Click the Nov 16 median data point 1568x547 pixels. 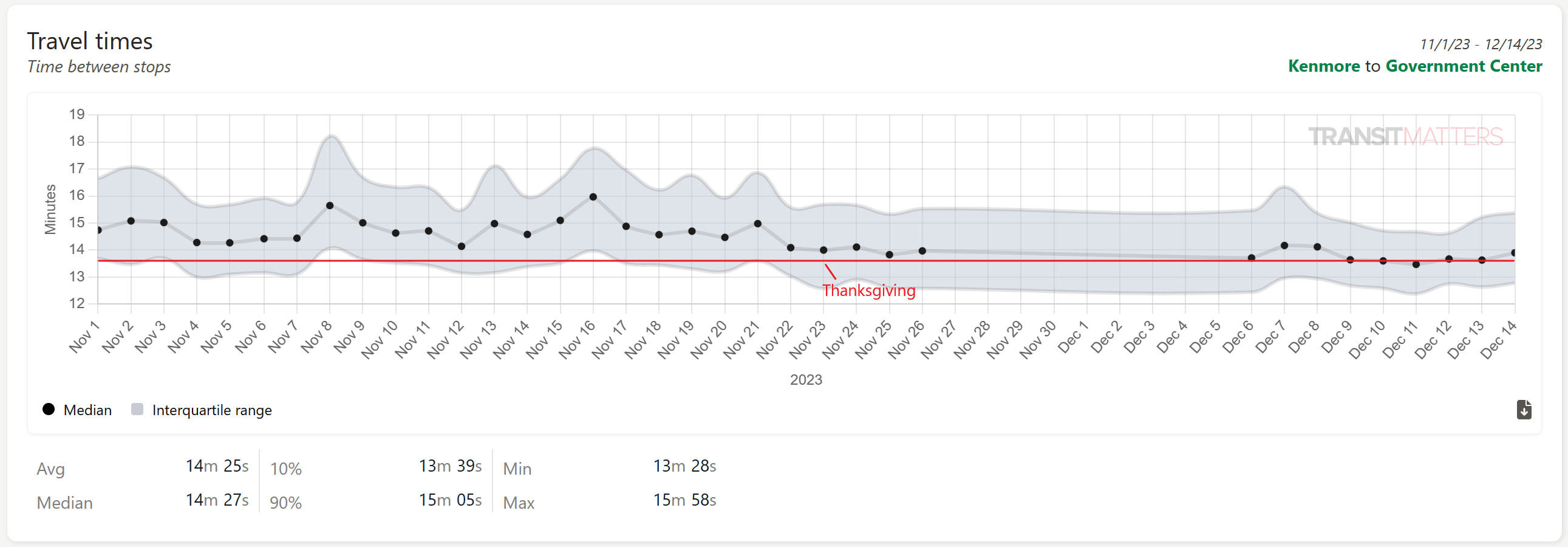593,197
